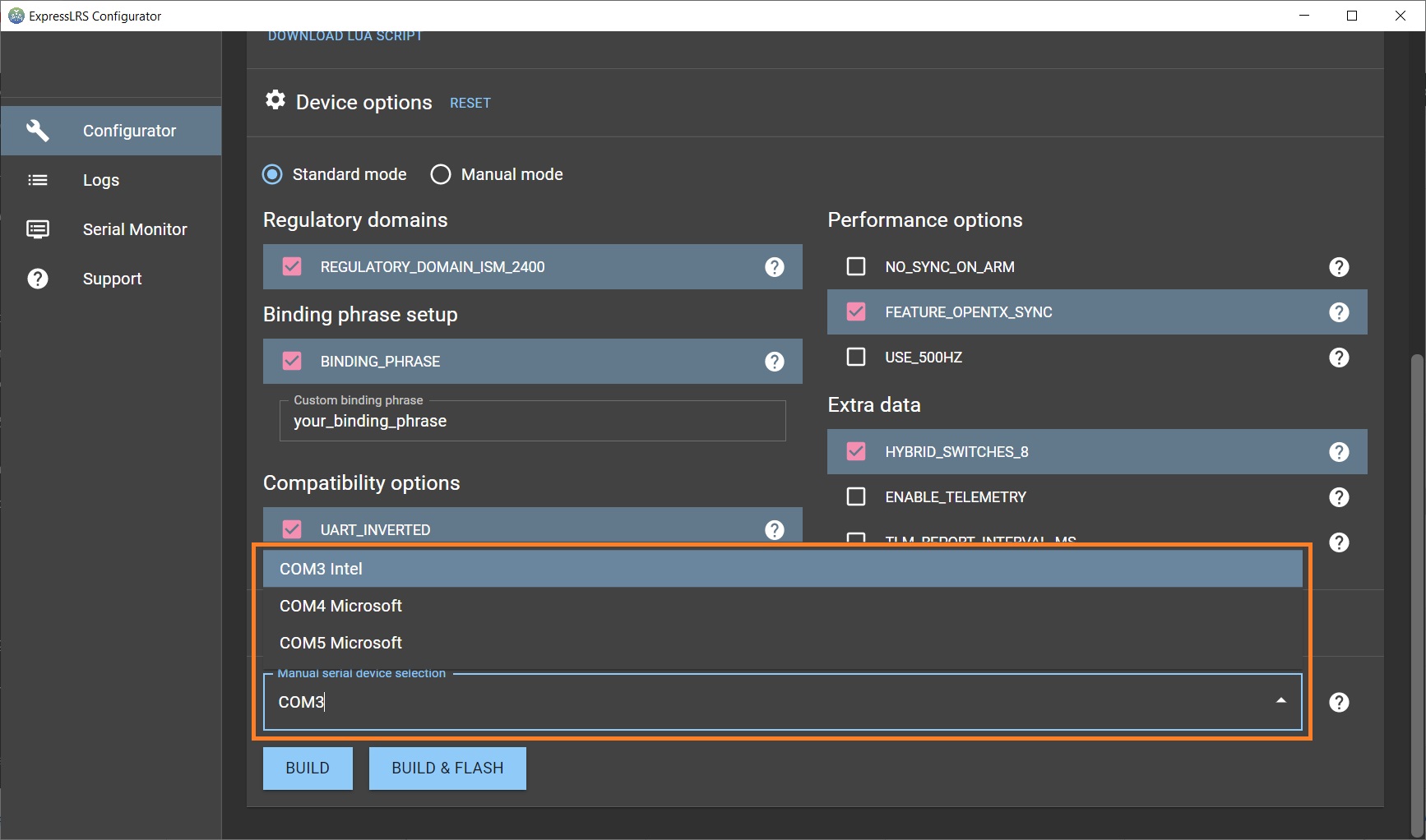Click the DOWNLOAD LUA SCRIPT link
Viewport: 1426px width, 840px height.
point(345,36)
